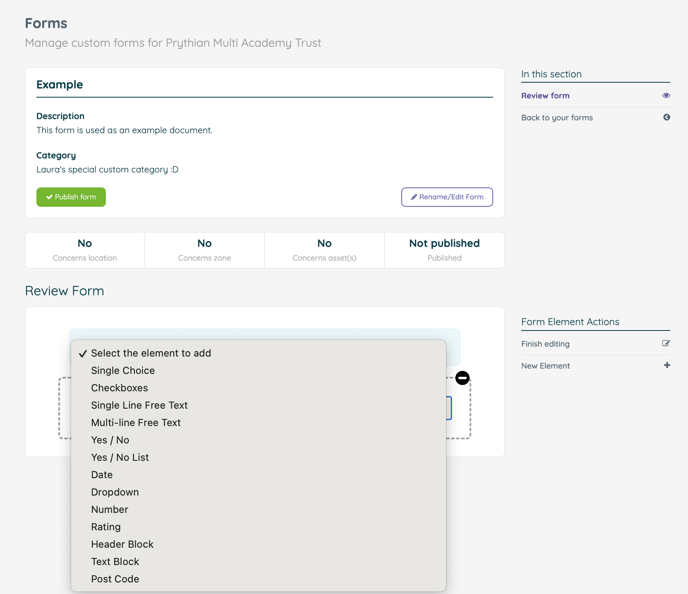
Task: Click the Form Element Actions heading
Action: pos(570,322)
